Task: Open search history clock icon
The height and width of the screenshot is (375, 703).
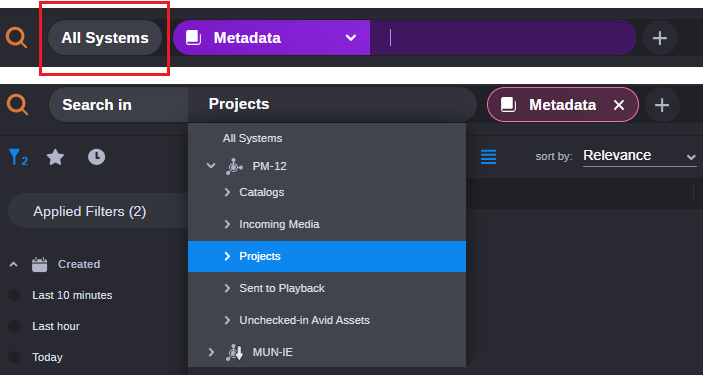Action: click(x=96, y=157)
